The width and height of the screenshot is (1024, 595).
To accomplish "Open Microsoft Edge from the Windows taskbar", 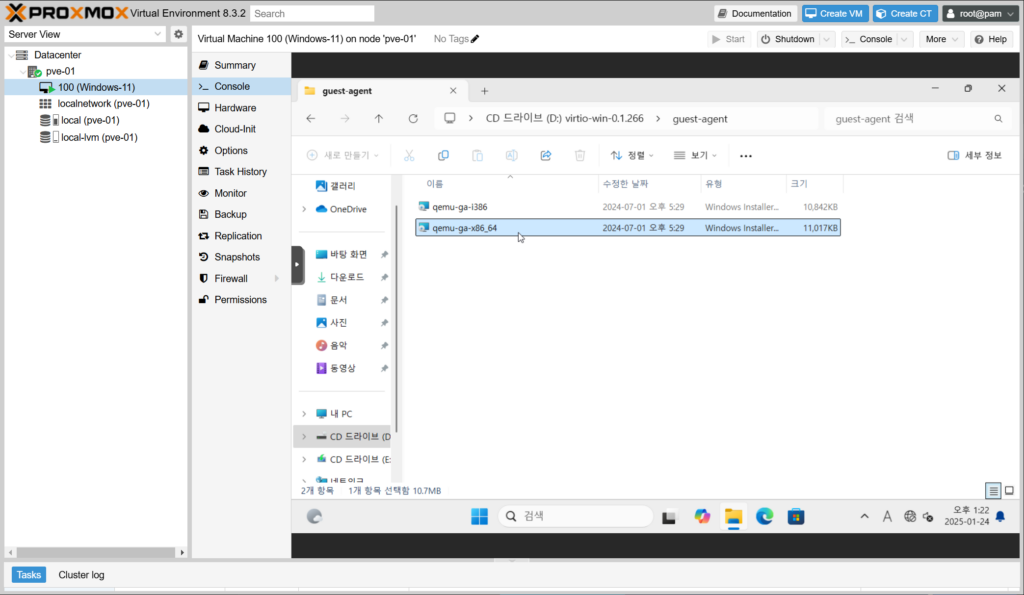I will pyautogui.click(x=764, y=516).
